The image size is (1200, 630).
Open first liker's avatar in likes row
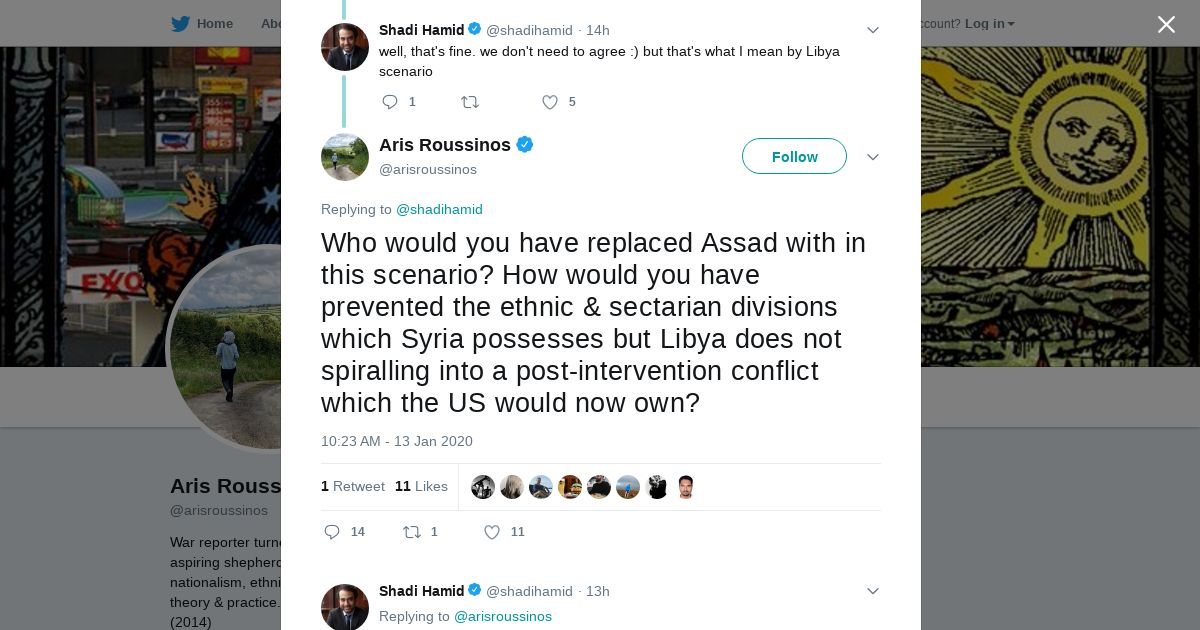[x=483, y=487]
